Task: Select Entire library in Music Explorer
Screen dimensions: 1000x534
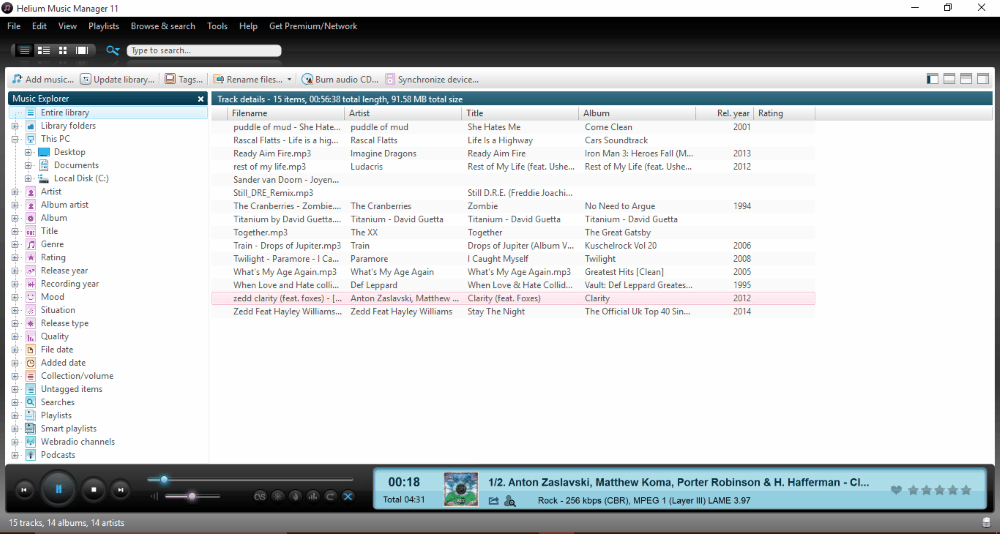Action: tap(65, 112)
